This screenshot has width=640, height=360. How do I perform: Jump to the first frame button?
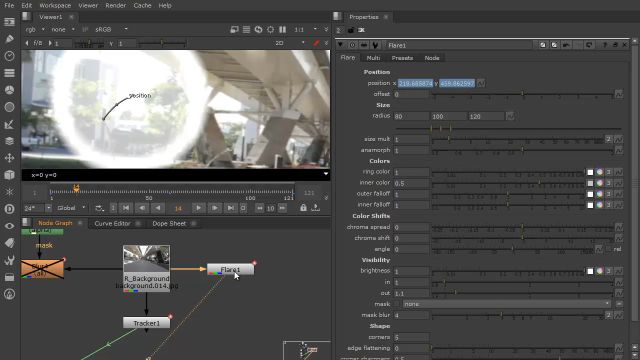(x=126, y=208)
